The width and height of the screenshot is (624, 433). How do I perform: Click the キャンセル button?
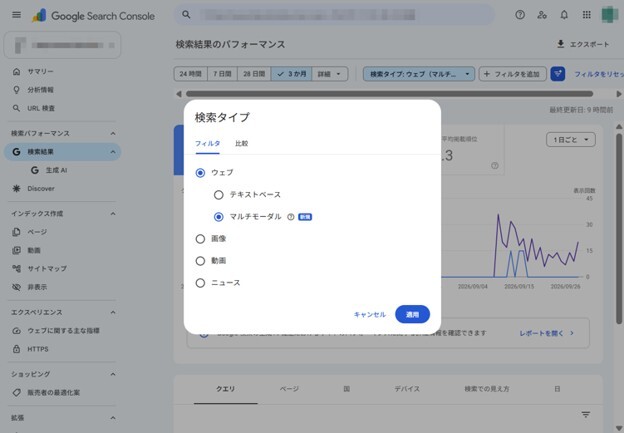tap(370, 314)
